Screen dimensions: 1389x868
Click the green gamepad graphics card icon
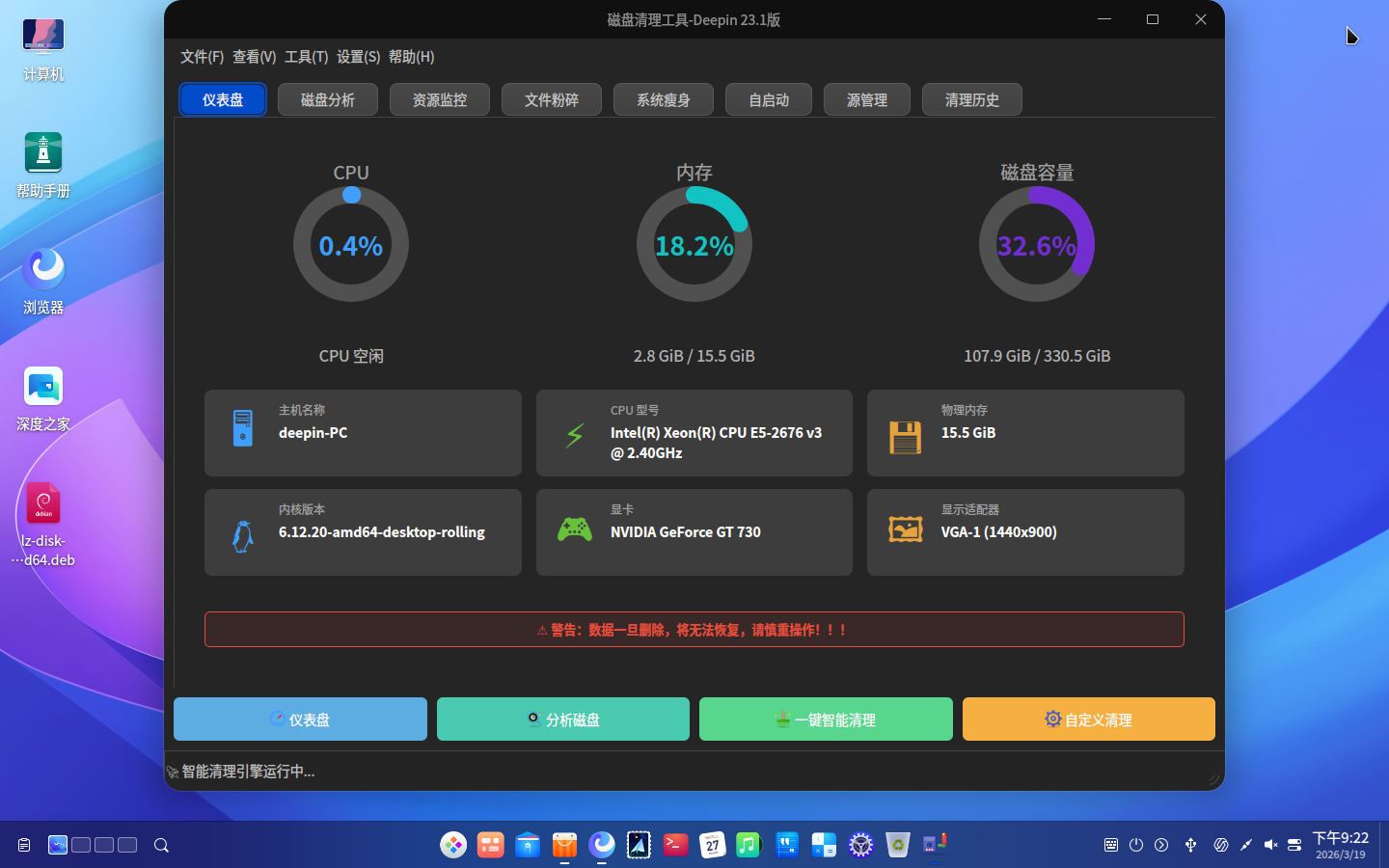575,529
